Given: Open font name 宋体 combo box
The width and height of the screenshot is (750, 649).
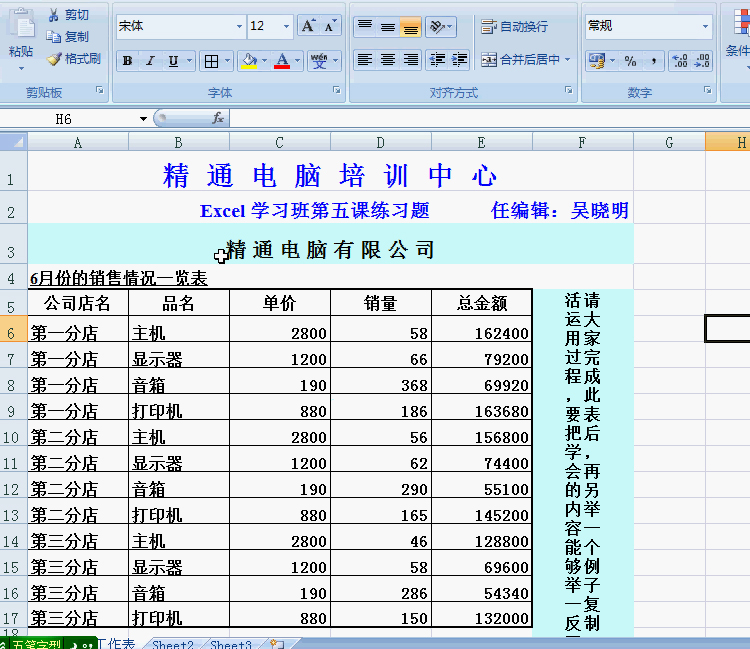Looking at the screenshot, I should click(181, 26).
